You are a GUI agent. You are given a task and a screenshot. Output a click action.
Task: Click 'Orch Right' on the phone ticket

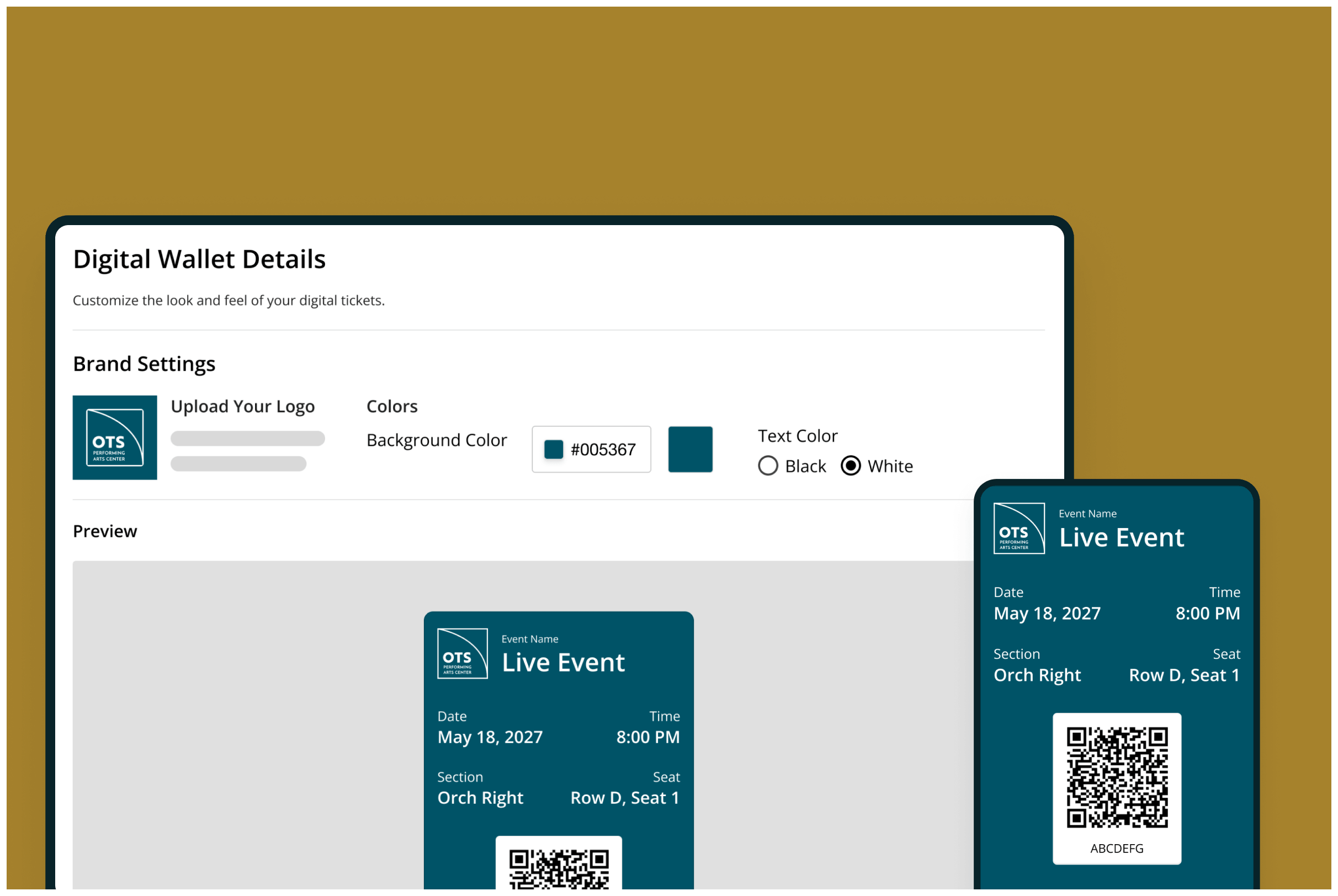point(1037,675)
